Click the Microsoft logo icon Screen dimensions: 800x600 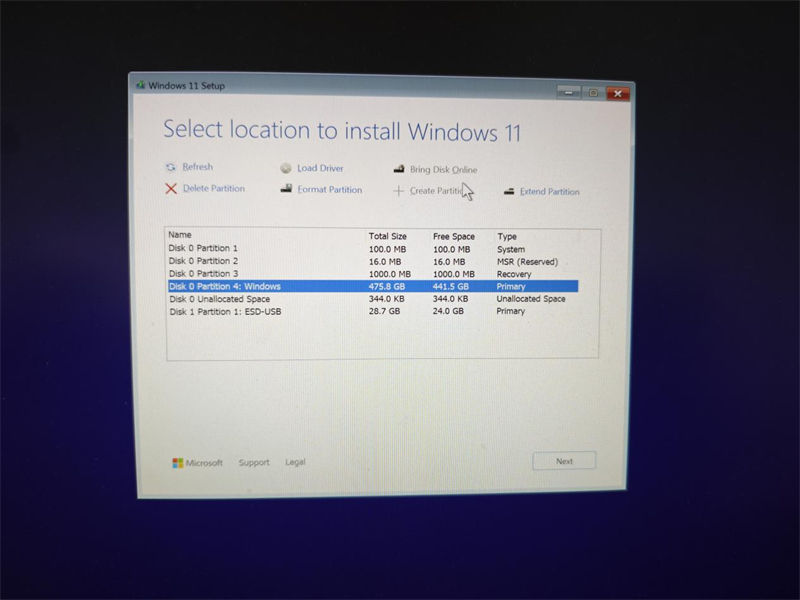[x=178, y=463]
